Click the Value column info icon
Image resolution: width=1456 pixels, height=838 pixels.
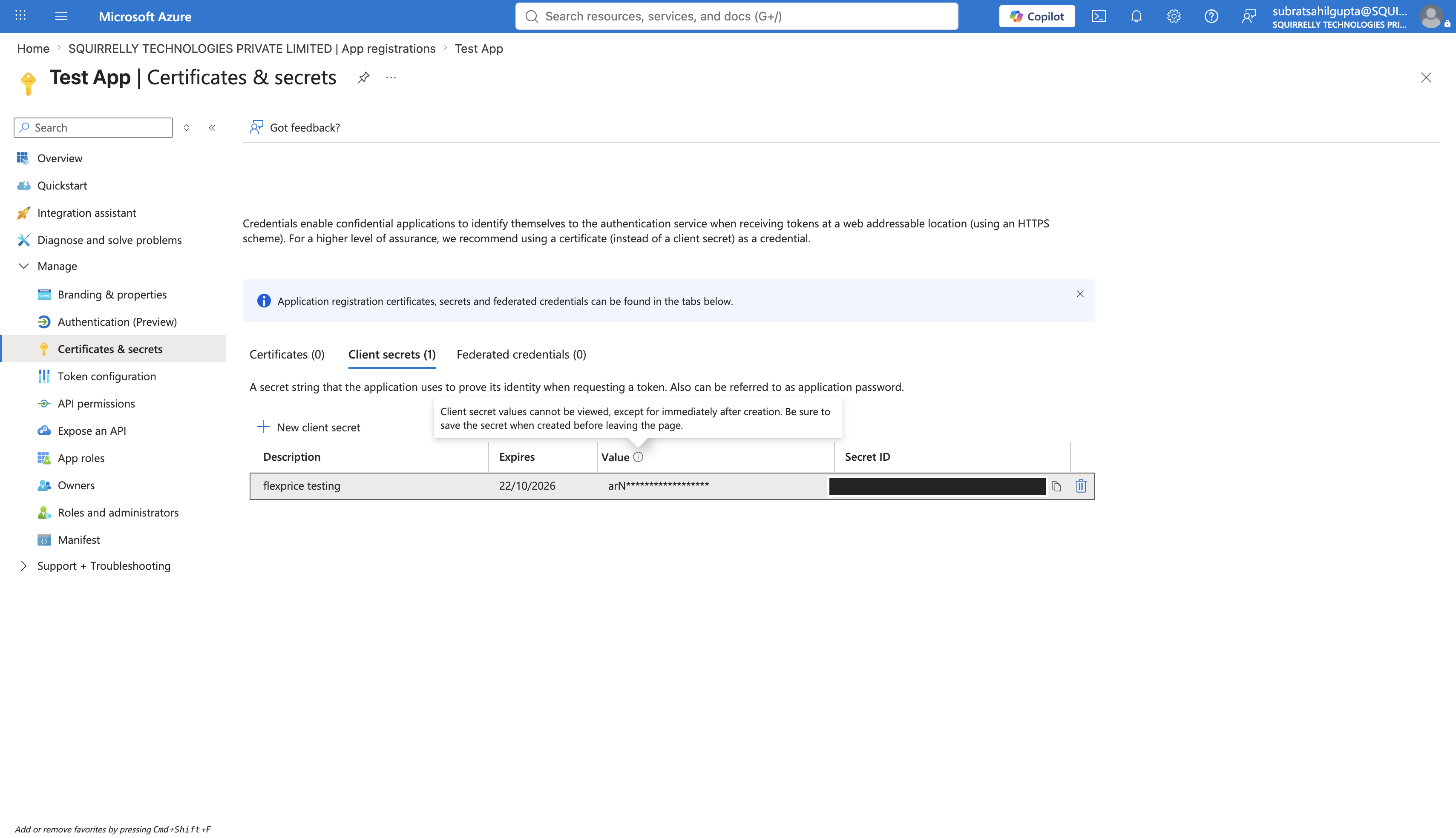[x=638, y=457]
